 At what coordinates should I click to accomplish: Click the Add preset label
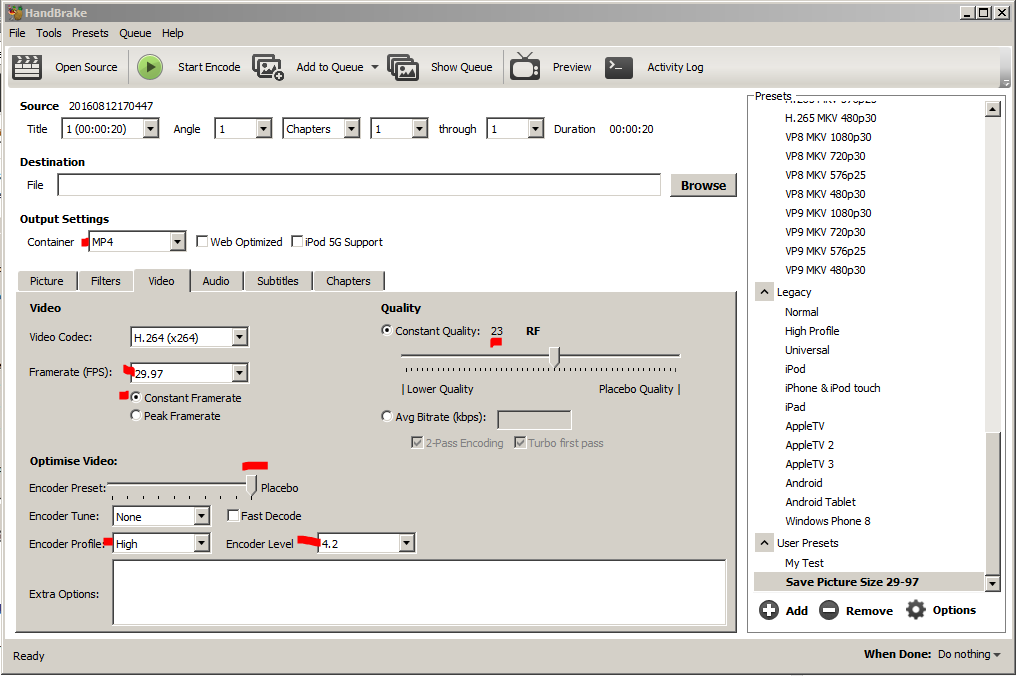pyautogui.click(x=796, y=611)
